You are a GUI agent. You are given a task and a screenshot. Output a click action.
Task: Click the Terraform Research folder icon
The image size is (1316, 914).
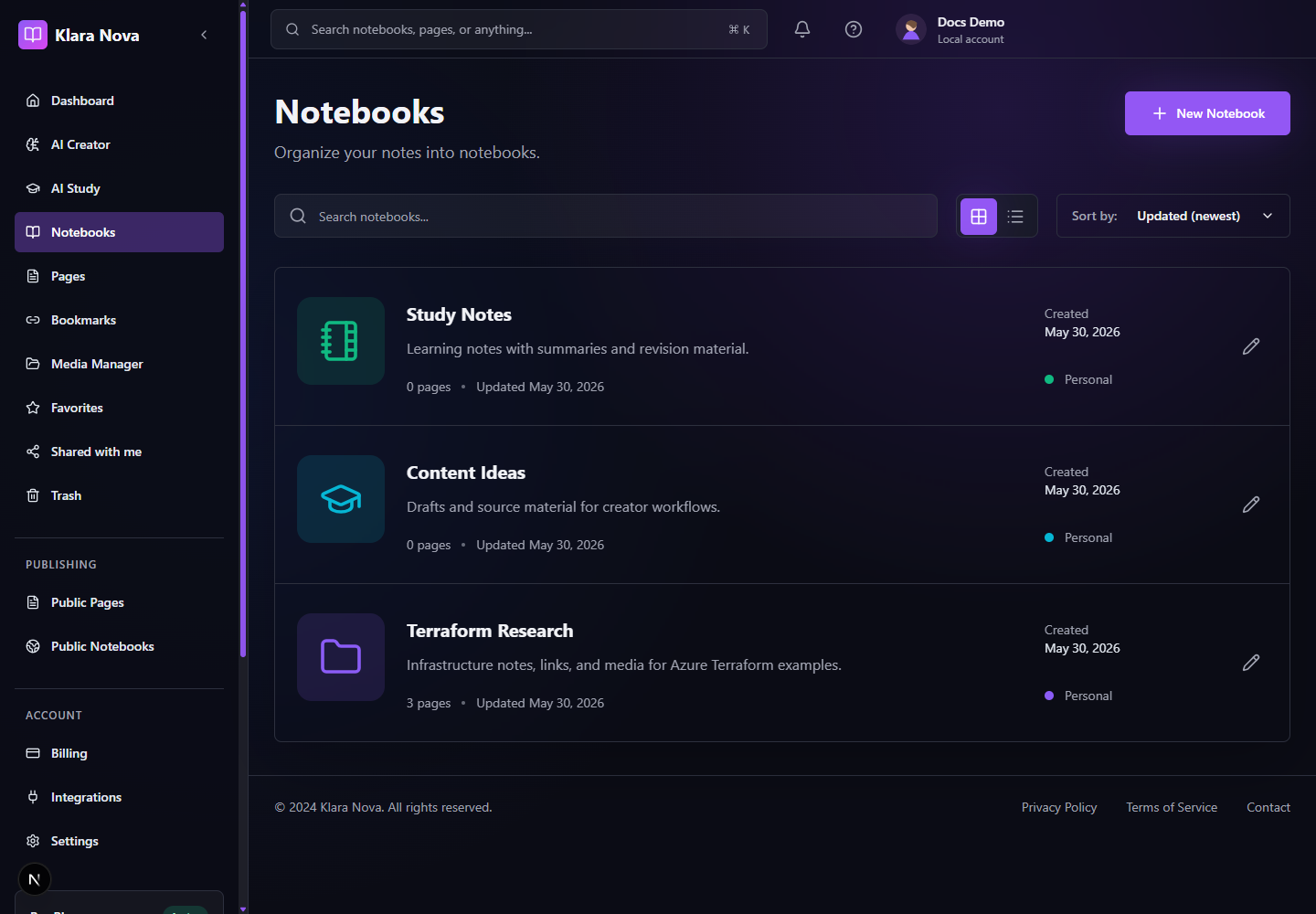pyautogui.click(x=341, y=657)
